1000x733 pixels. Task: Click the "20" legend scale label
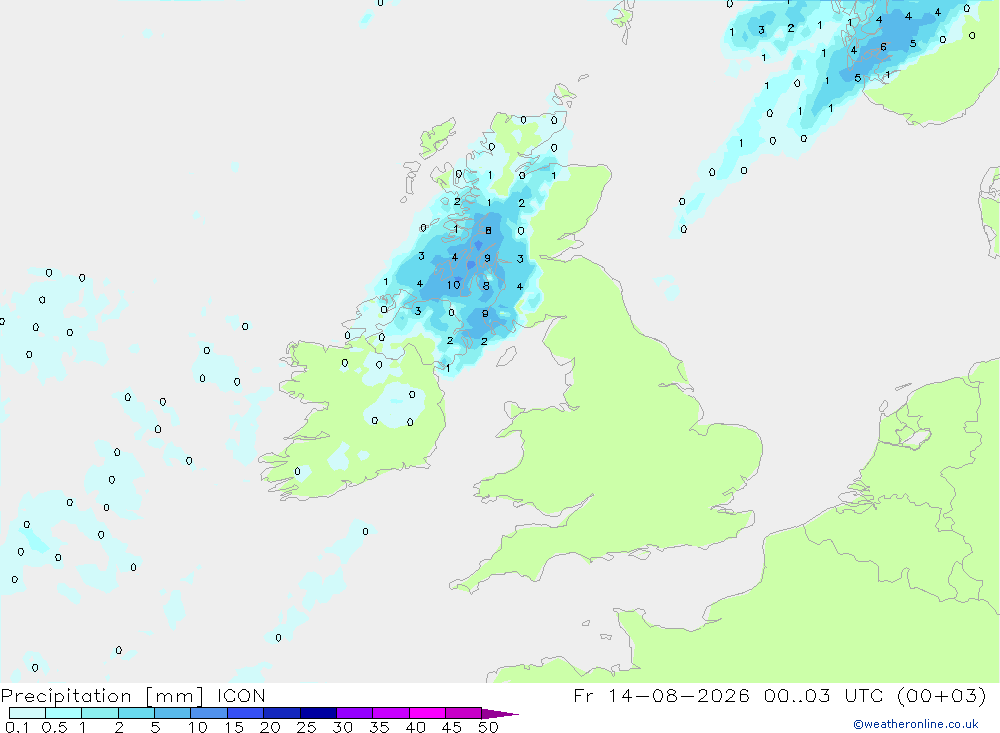click(270, 727)
